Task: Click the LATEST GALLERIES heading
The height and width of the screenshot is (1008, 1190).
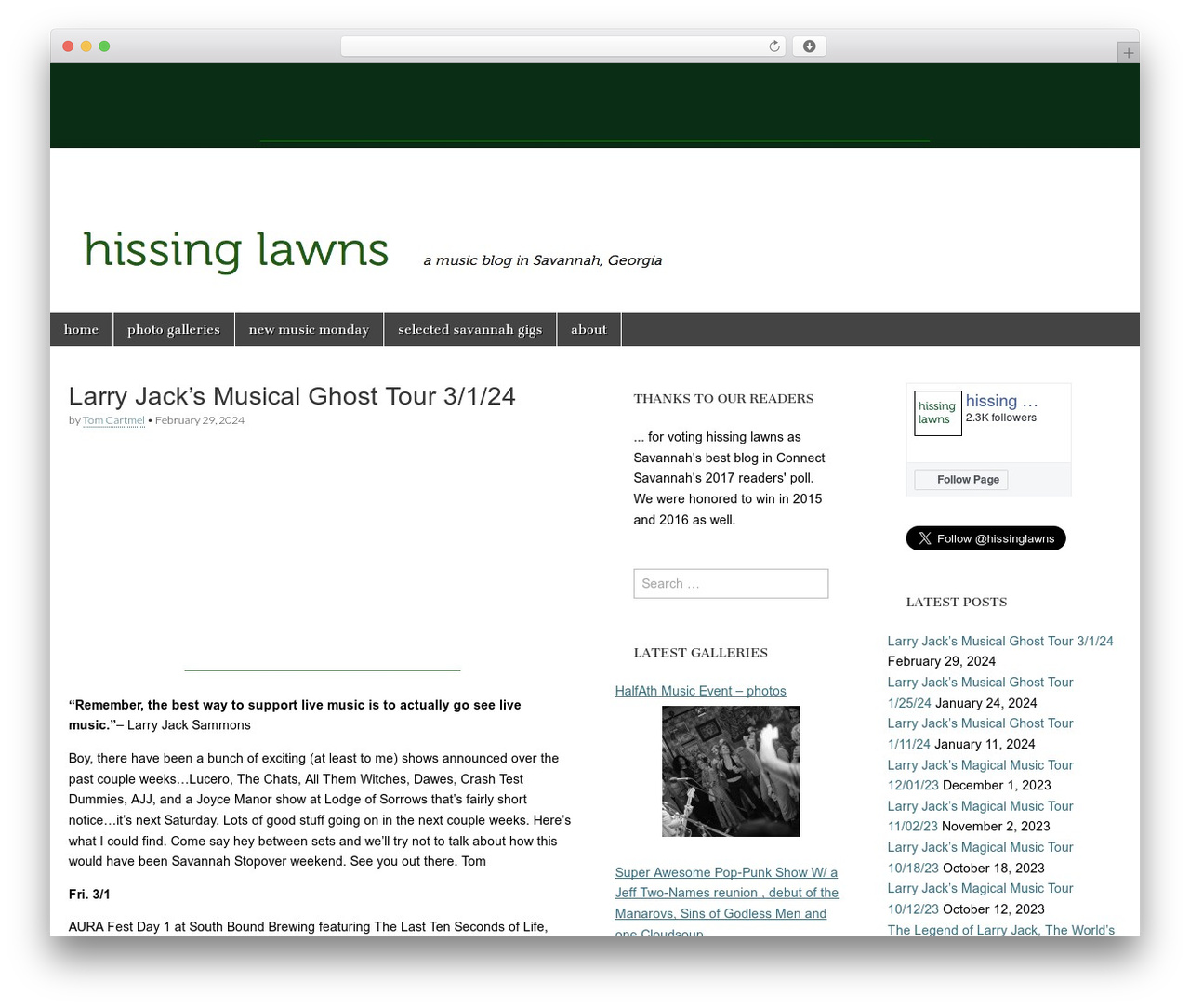Action: pyautogui.click(x=700, y=653)
